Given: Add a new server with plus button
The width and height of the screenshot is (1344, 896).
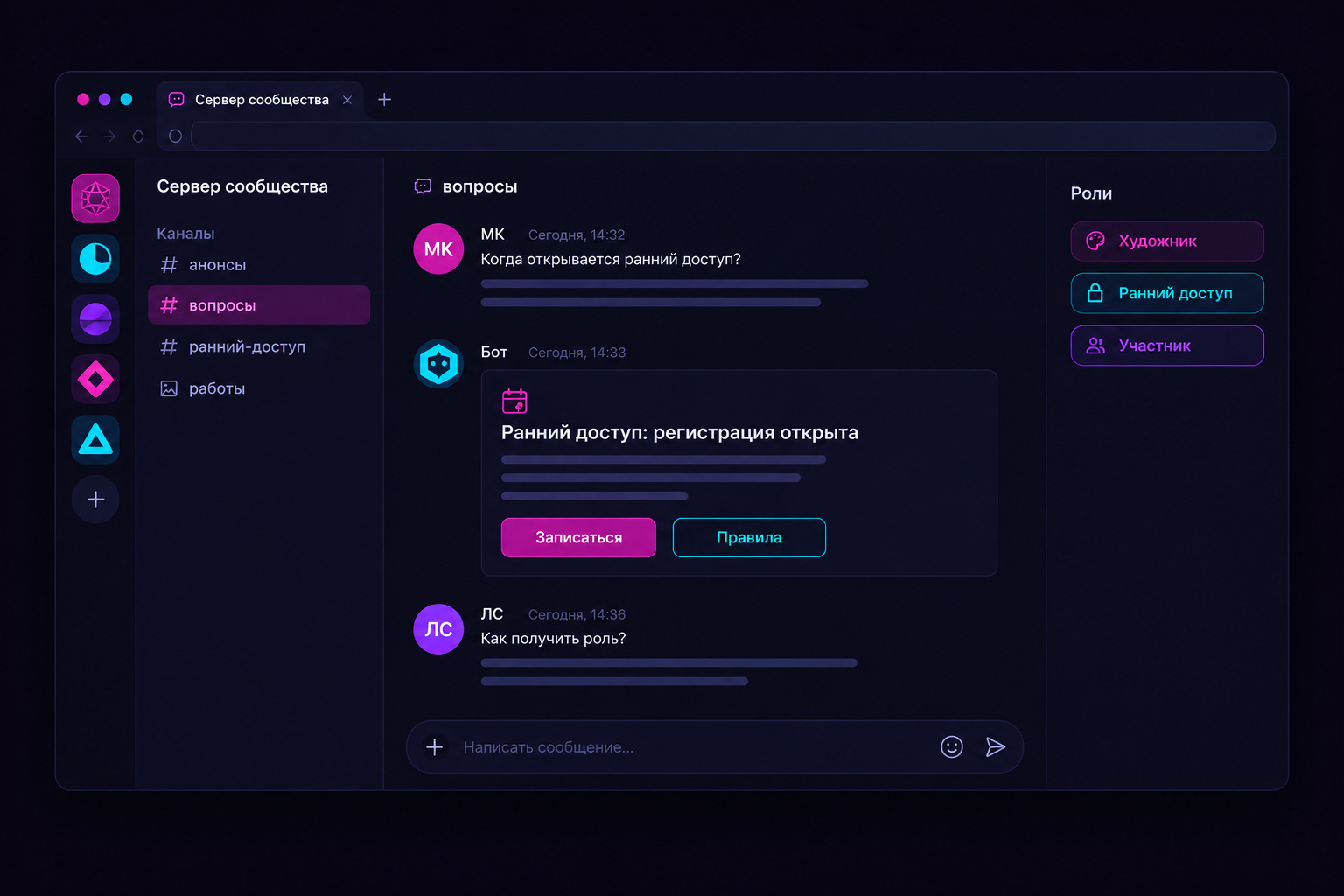Looking at the screenshot, I should tap(95, 500).
